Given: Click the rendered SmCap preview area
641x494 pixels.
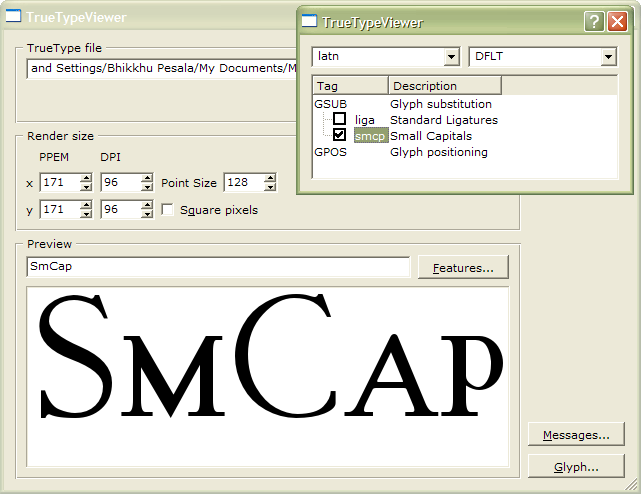Looking at the screenshot, I should tap(268, 376).
